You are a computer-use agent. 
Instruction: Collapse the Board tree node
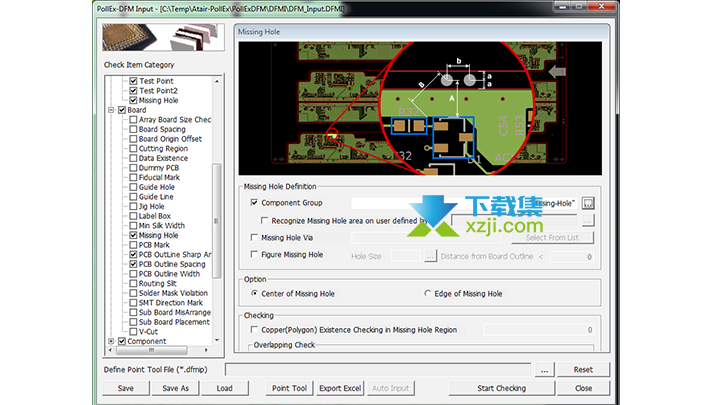111,110
